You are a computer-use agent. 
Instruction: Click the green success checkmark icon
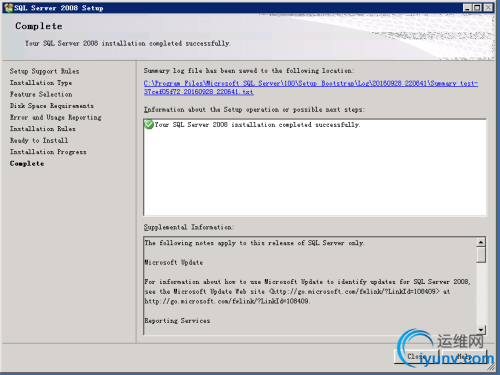point(149,125)
